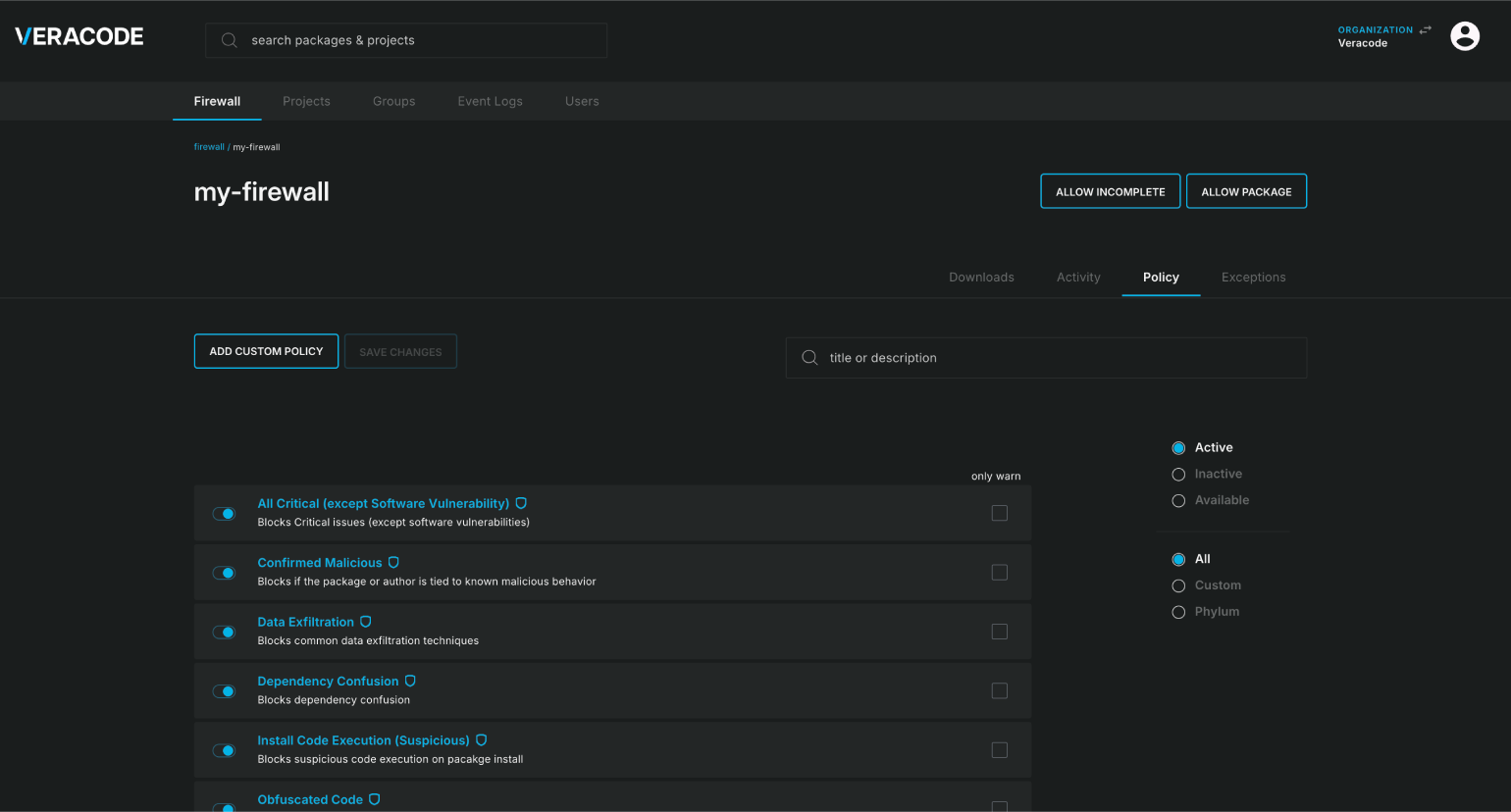
Task: Open the Data Exfiltration policy link
Action: click(306, 622)
